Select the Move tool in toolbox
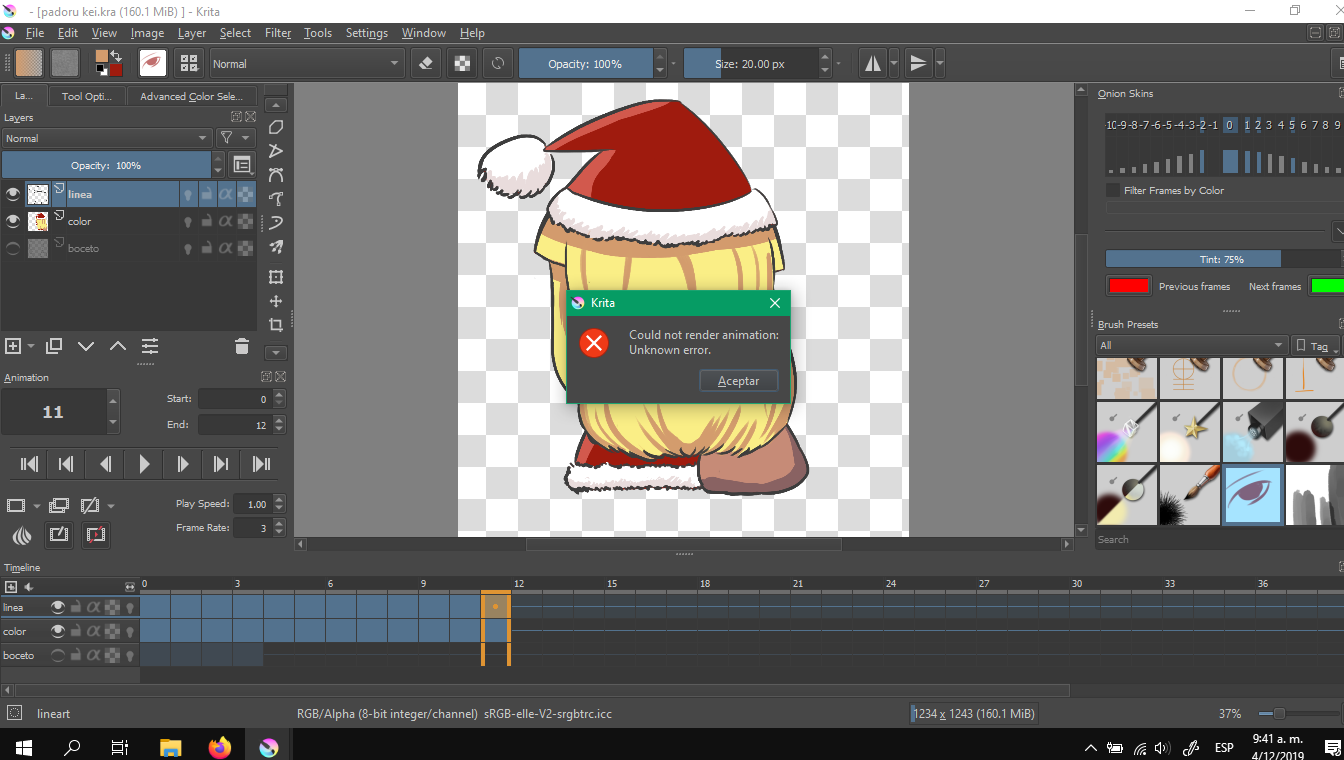 click(x=276, y=301)
